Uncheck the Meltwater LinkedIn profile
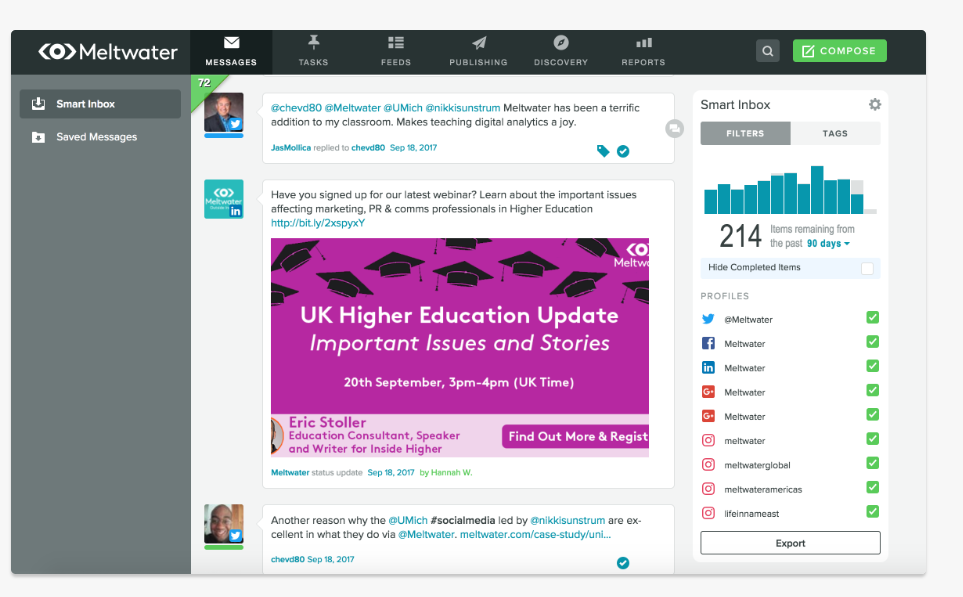This screenshot has width=963, height=597. coord(872,366)
